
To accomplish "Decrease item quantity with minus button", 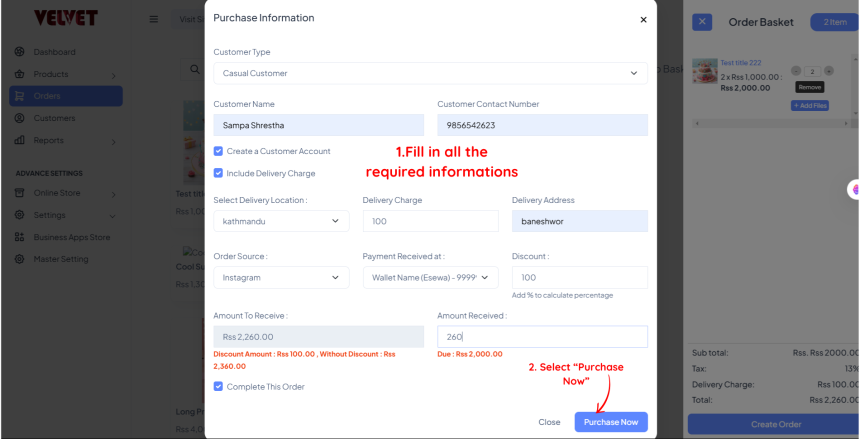I will click(796, 71).
